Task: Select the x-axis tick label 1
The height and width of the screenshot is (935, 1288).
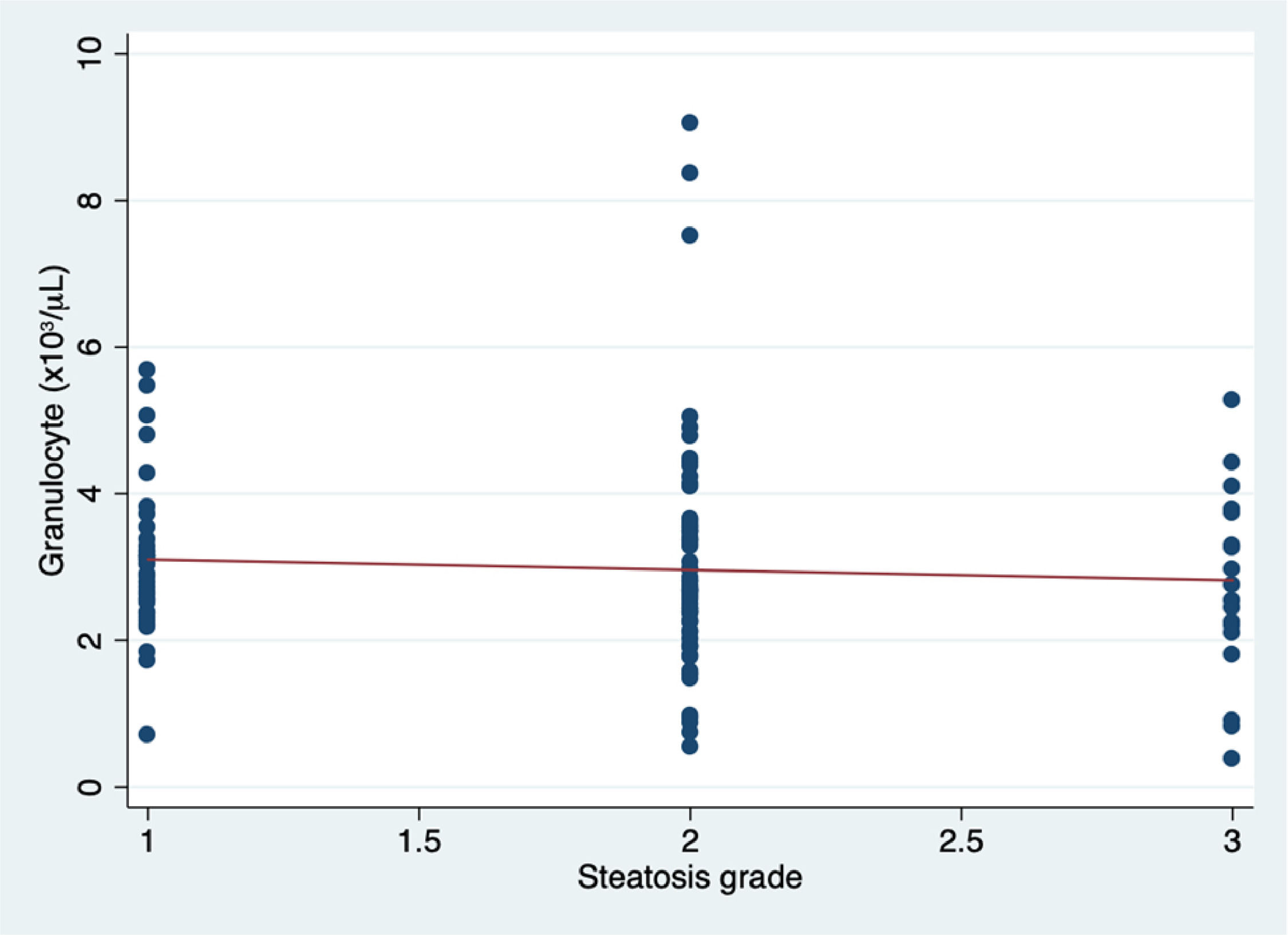Action: point(148,841)
